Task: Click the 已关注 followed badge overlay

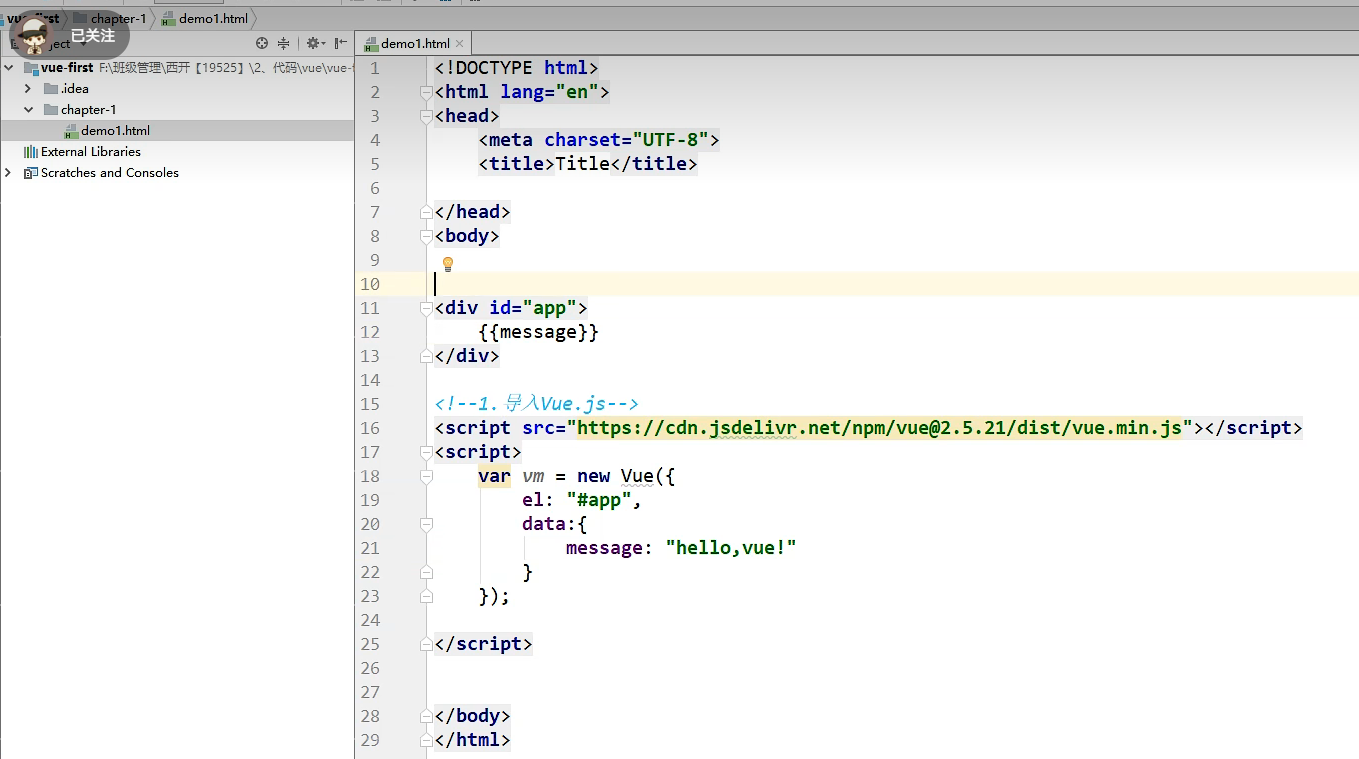Action: 70,36
